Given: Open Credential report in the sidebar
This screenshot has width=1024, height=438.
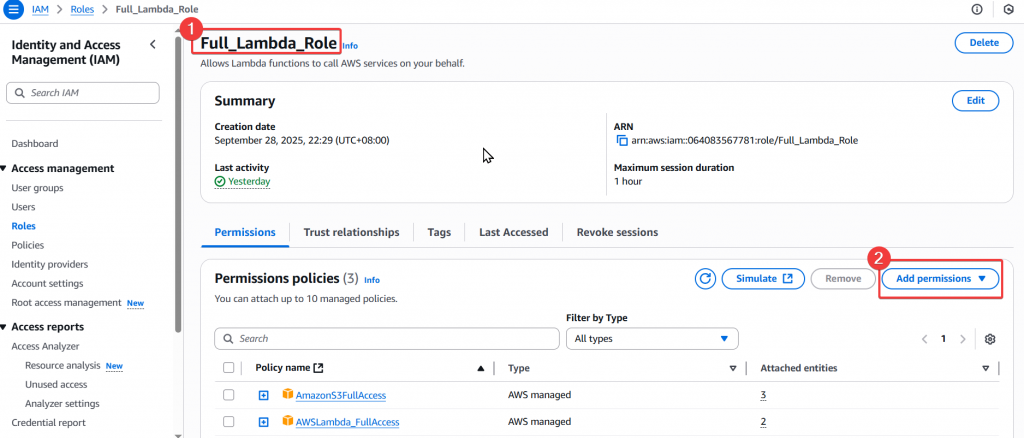Looking at the screenshot, I should 48,423.
